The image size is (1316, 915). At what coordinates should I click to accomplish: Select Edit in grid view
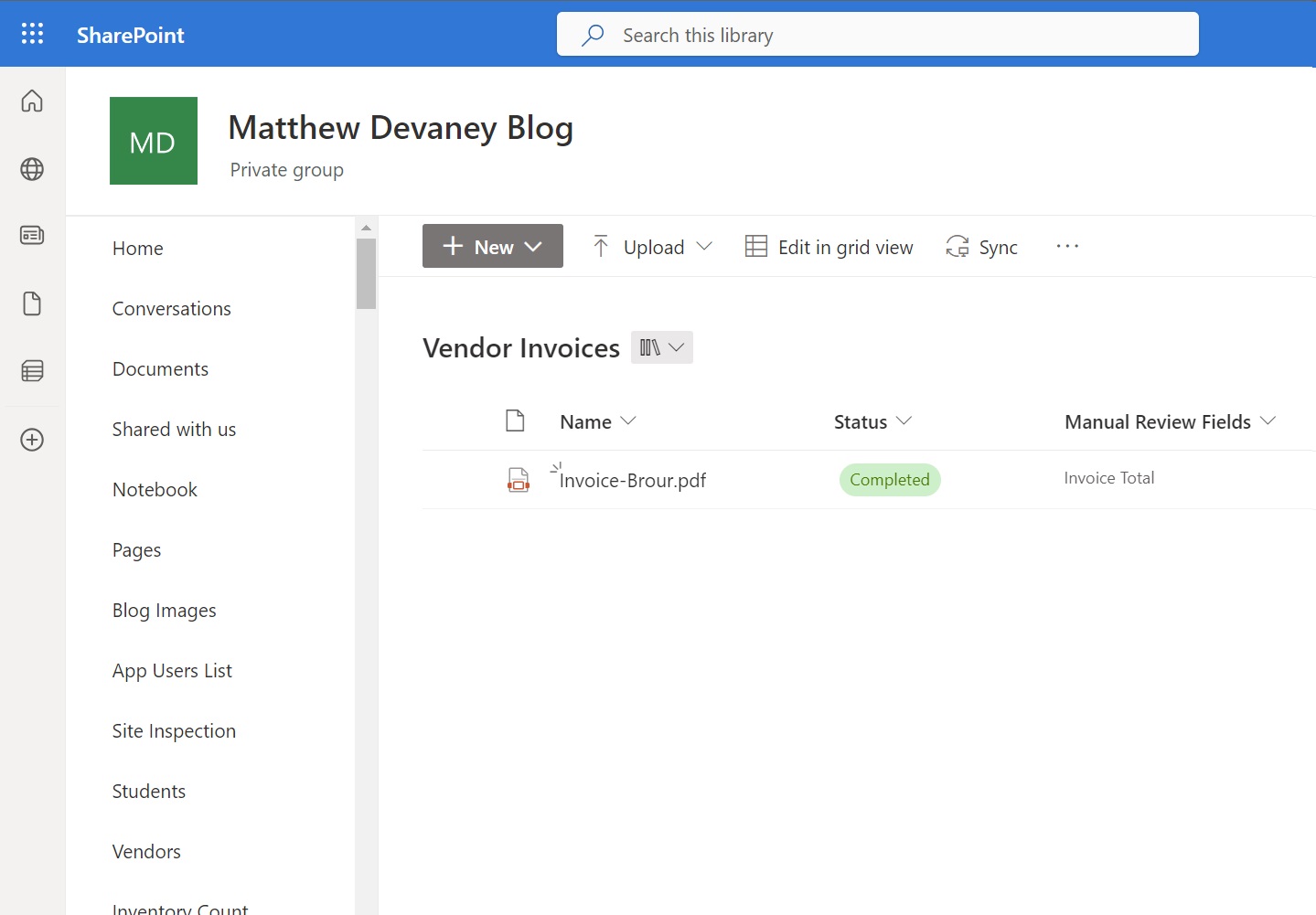pos(828,246)
